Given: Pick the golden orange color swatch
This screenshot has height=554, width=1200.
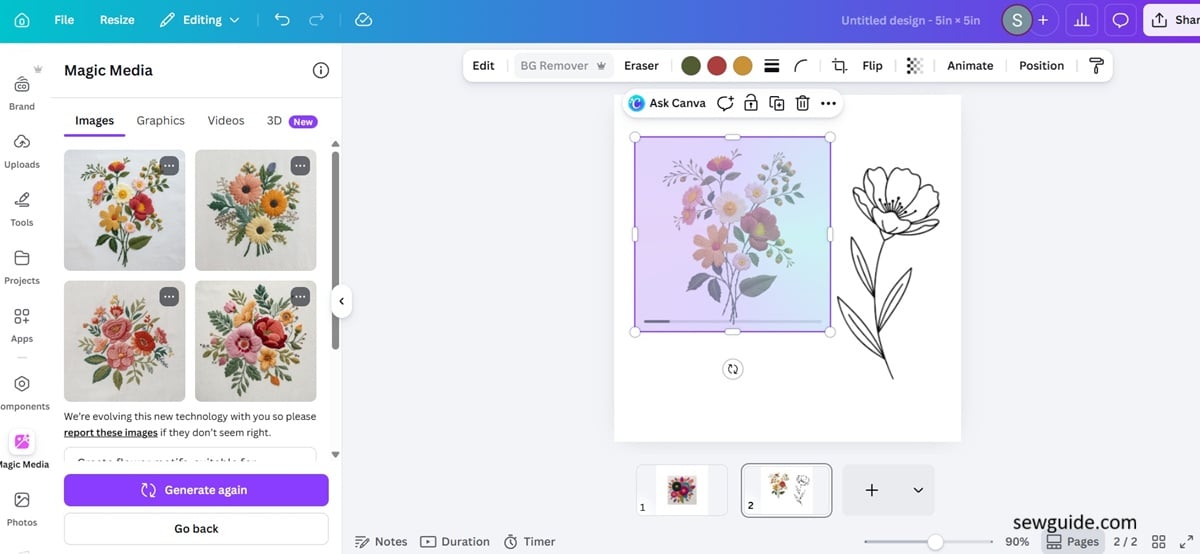Looking at the screenshot, I should click(743, 66).
